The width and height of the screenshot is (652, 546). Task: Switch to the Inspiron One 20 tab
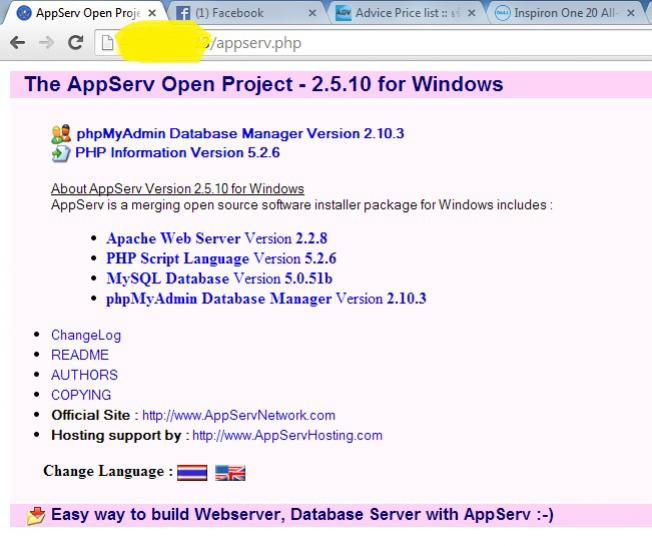(566, 13)
